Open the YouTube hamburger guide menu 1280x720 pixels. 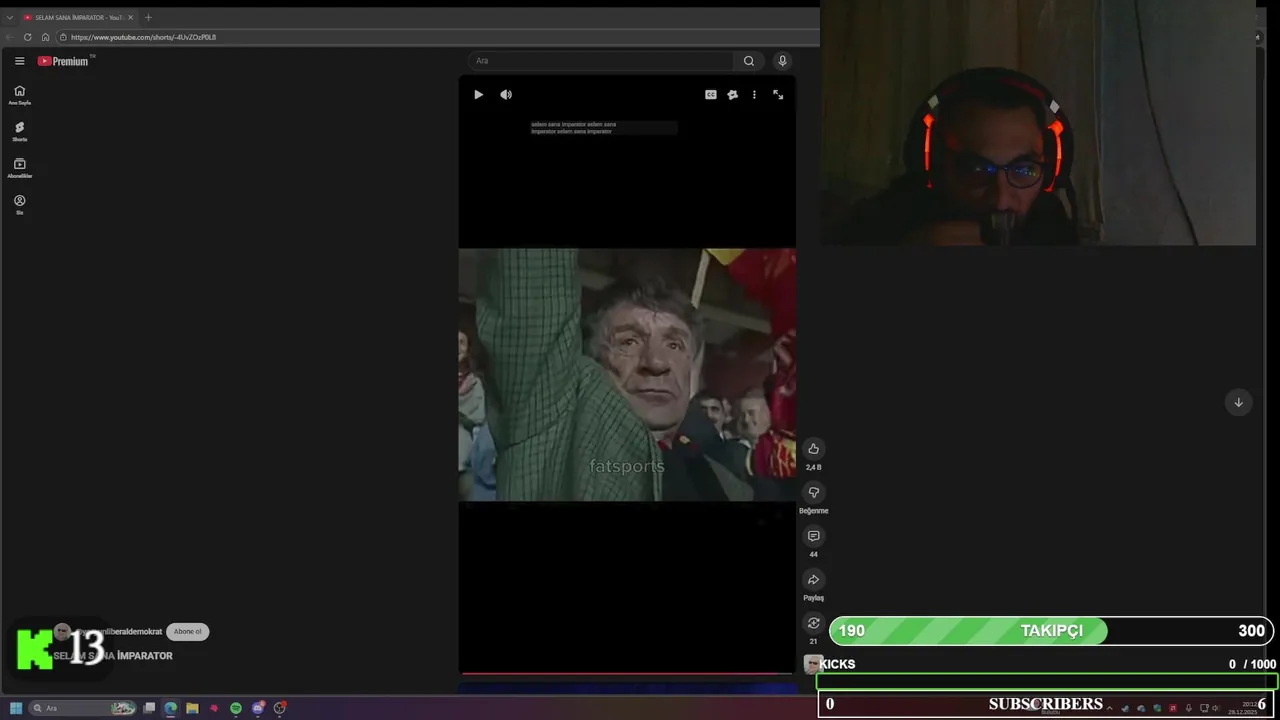(x=19, y=61)
